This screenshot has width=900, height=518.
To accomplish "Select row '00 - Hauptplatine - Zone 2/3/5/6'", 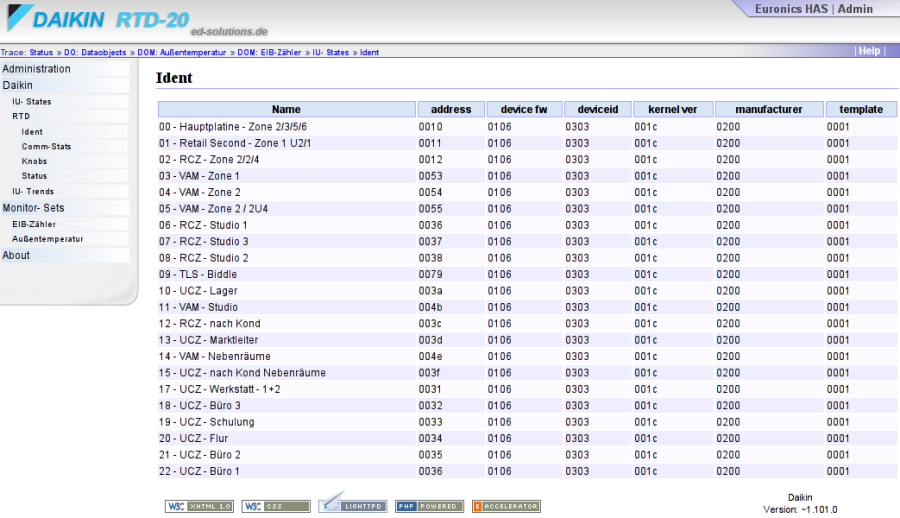I will (527, 126).
